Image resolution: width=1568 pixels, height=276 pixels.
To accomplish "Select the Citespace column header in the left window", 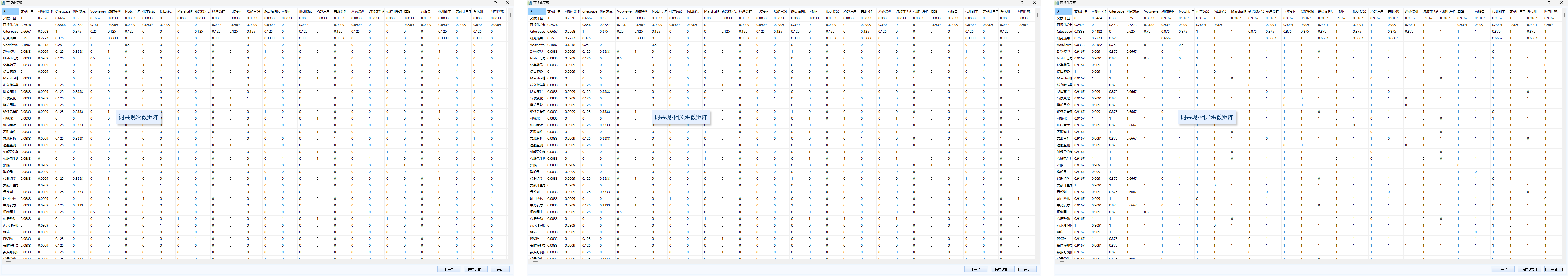I will coord(63,11).
